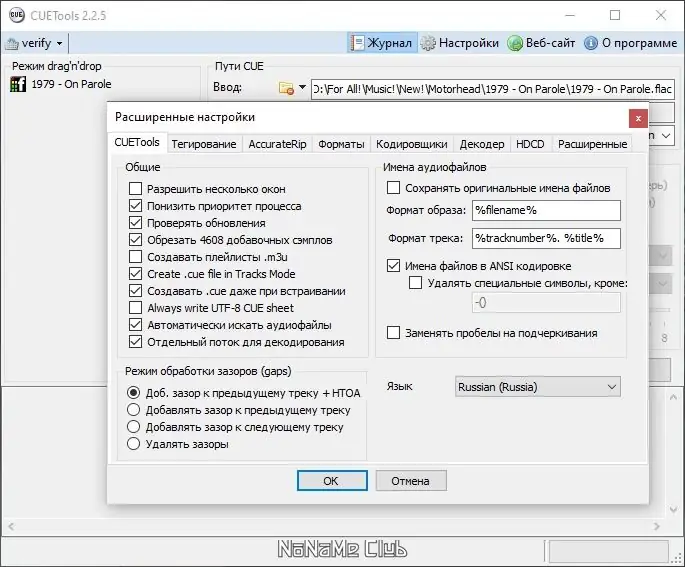Screen dimensions: 685x567
Task: Click the Отмена button
Action: click(x=411, y=481)
